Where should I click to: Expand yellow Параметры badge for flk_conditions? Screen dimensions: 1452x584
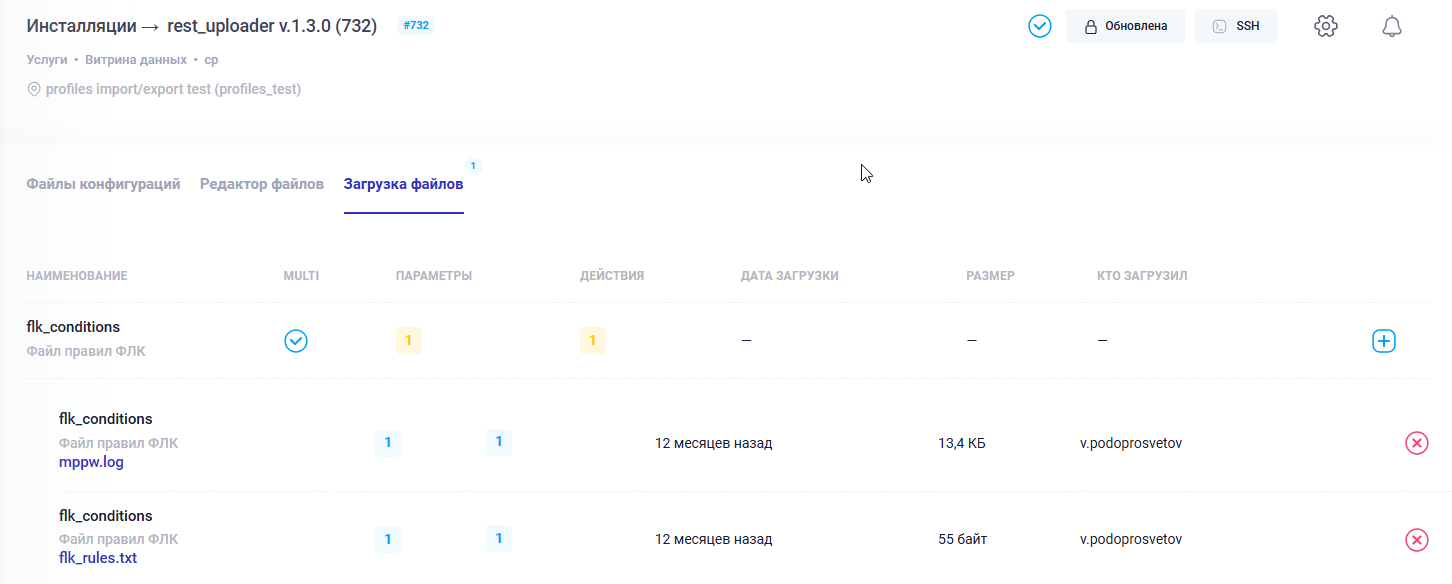coord(408,341)
